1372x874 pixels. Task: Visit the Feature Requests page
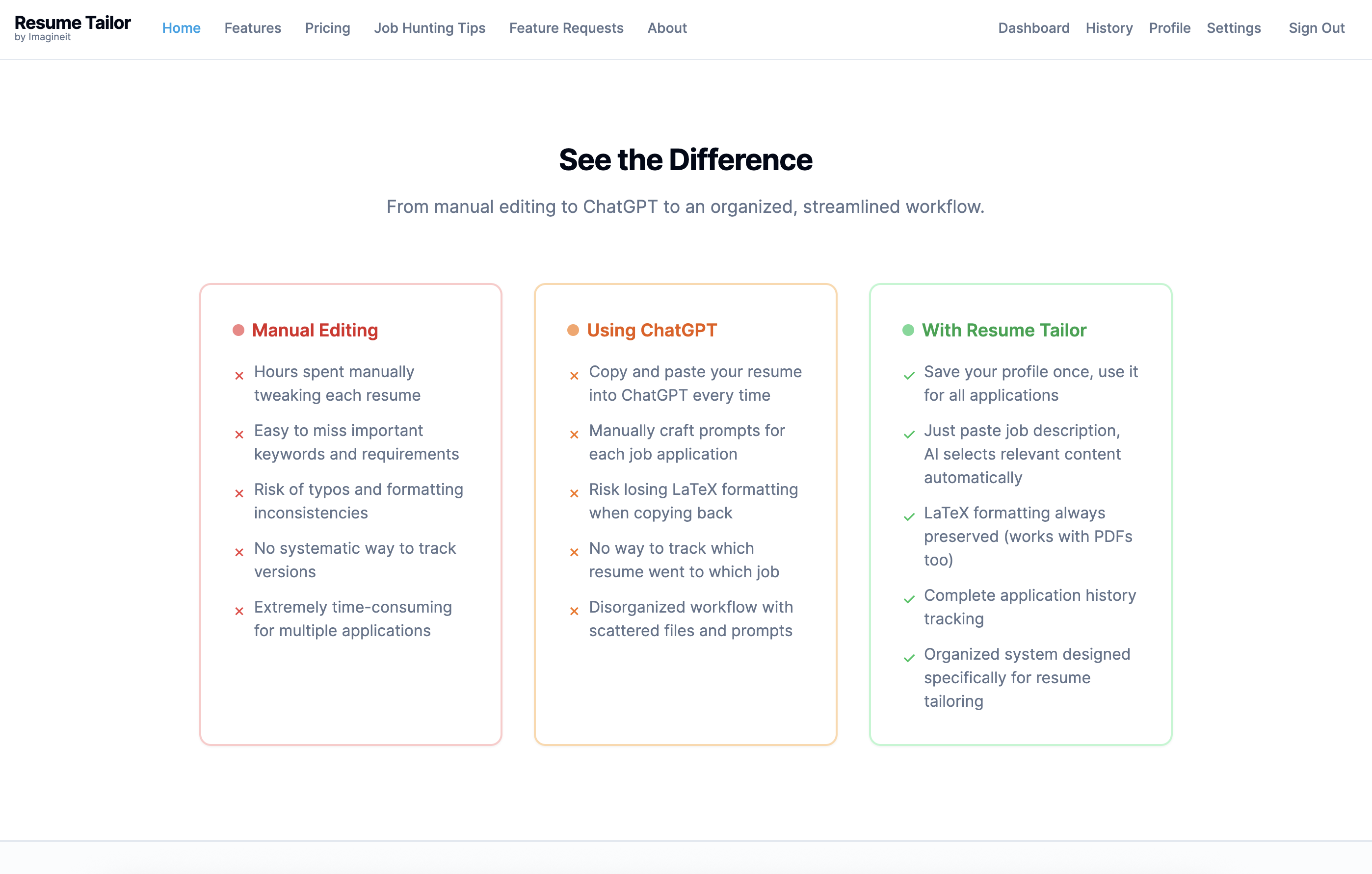(x=566, y=28)
